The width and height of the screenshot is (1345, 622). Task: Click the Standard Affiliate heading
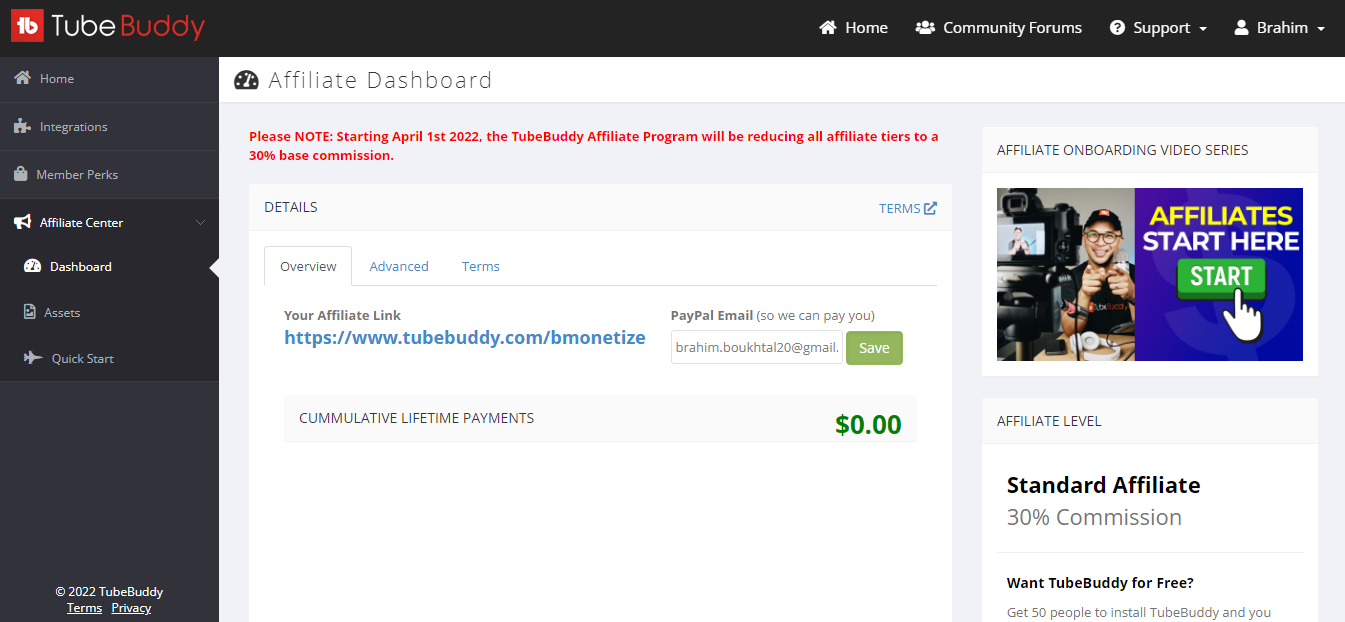tap(1103, 485)
